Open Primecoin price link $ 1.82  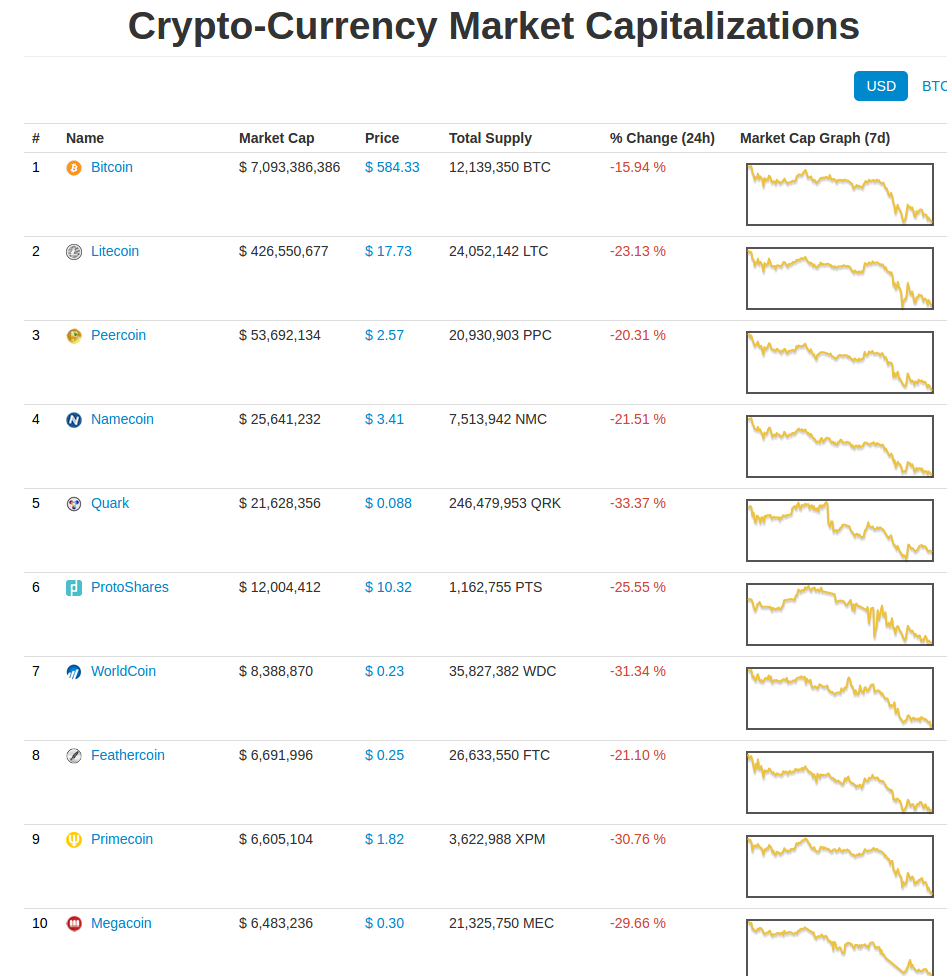click(384, 839)
